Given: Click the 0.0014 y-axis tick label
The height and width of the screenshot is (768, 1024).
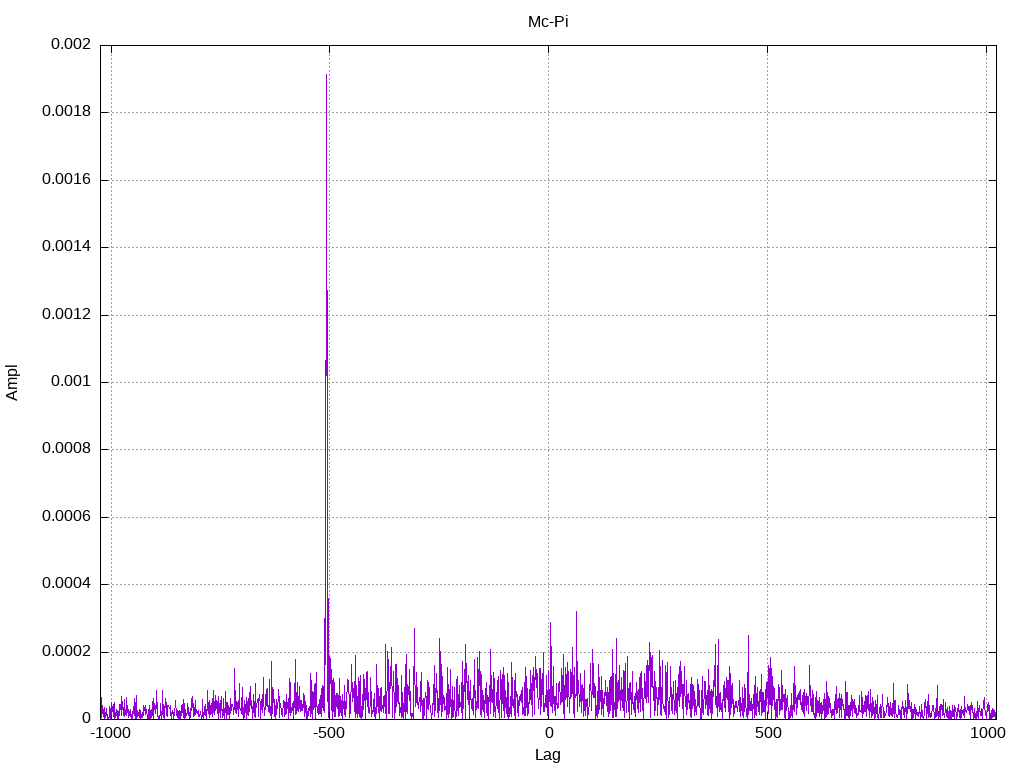Looking at the screenshot, I should (x=66, y=247).
